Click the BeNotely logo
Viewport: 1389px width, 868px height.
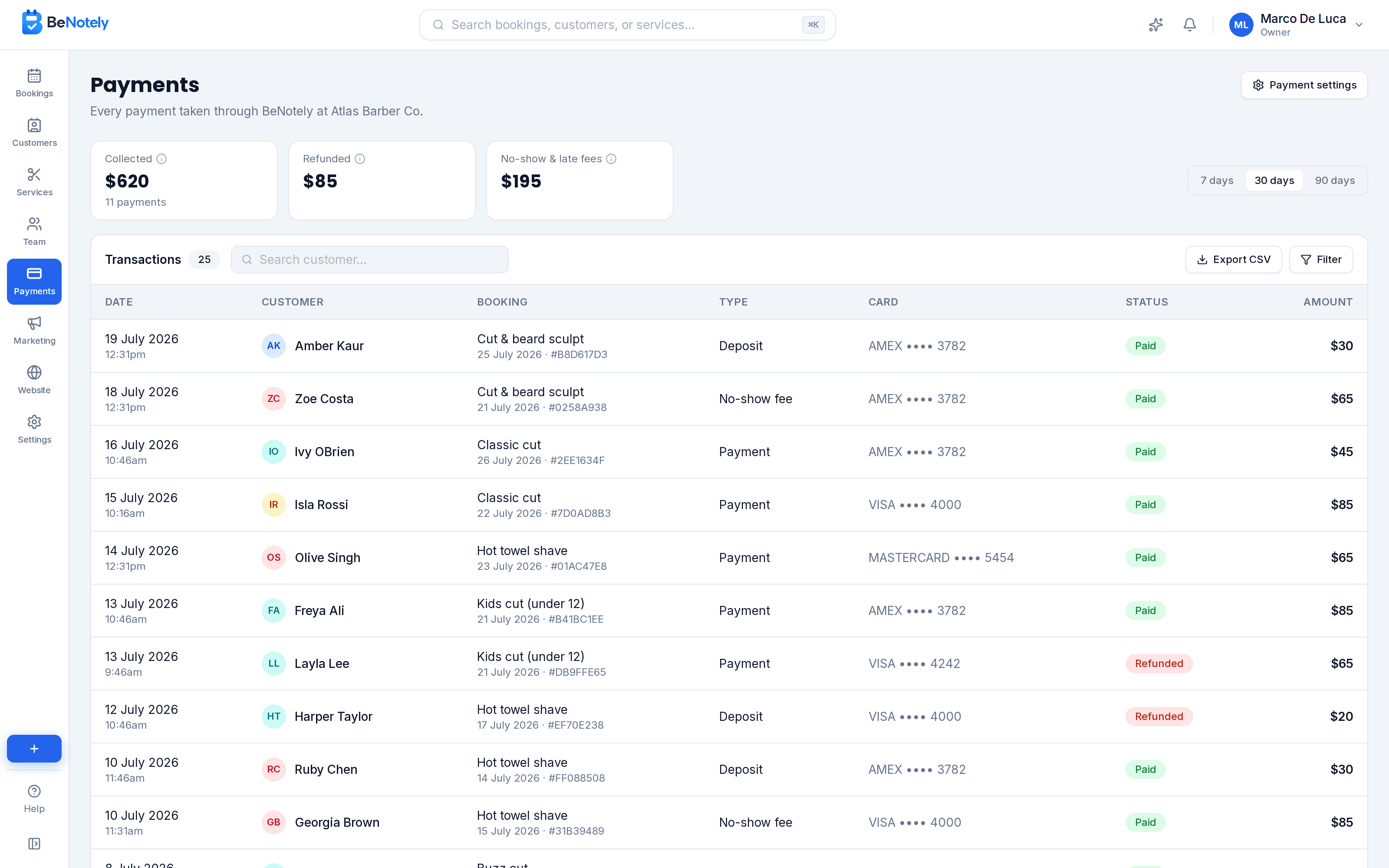[x=65, y=23]
